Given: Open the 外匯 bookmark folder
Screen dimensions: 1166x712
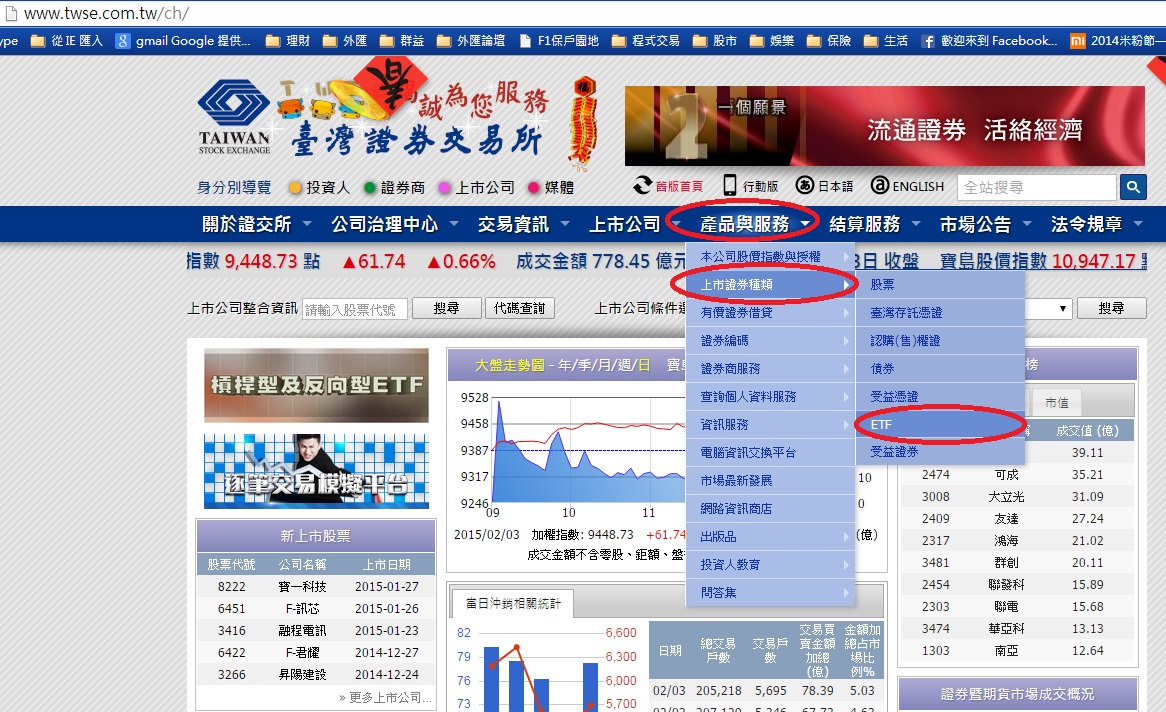Looking at the screenshot, I should (x=345, y=41).
